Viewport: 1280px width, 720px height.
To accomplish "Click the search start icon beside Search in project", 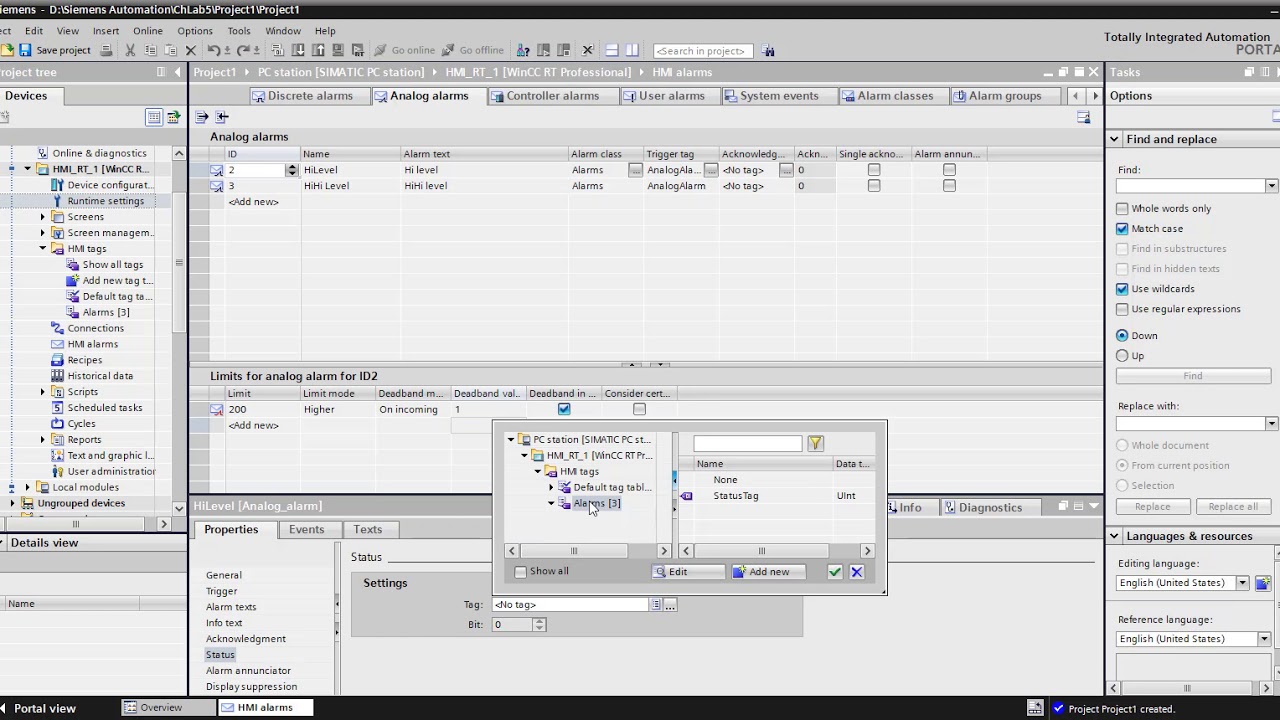I will click(768, 50).
